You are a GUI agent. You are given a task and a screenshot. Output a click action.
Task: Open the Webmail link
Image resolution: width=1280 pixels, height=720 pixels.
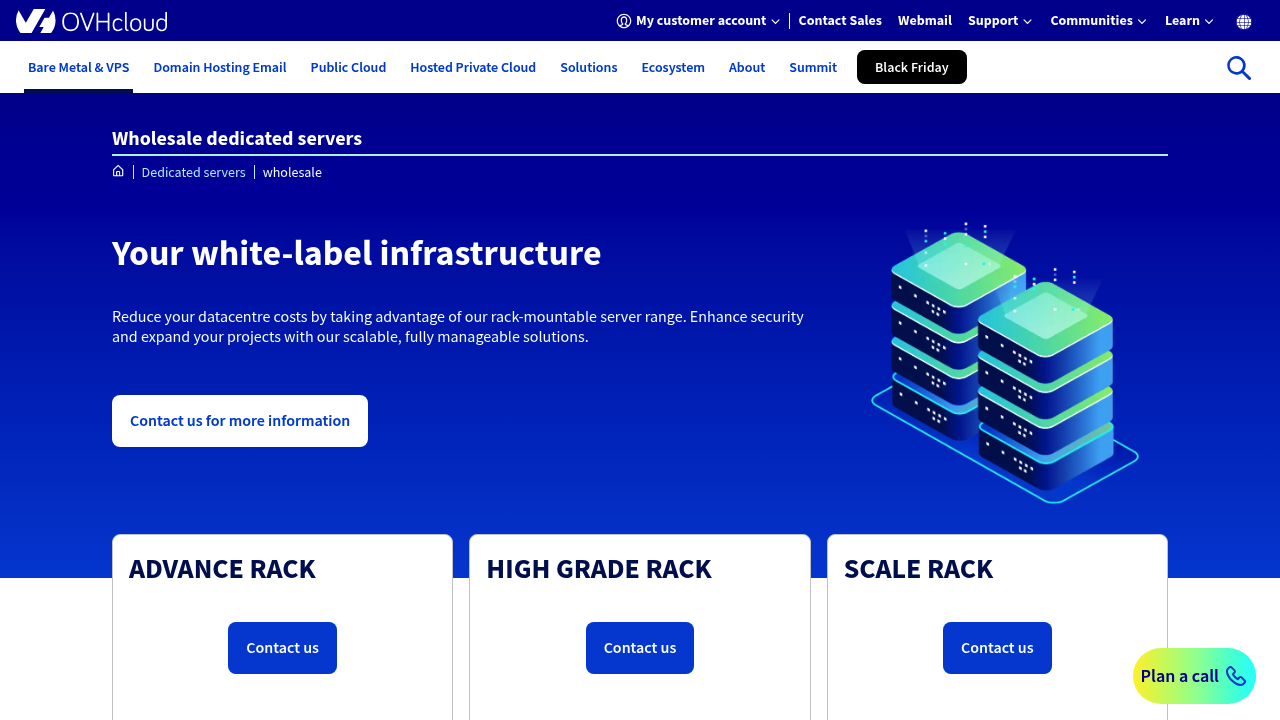pos(924,20)
